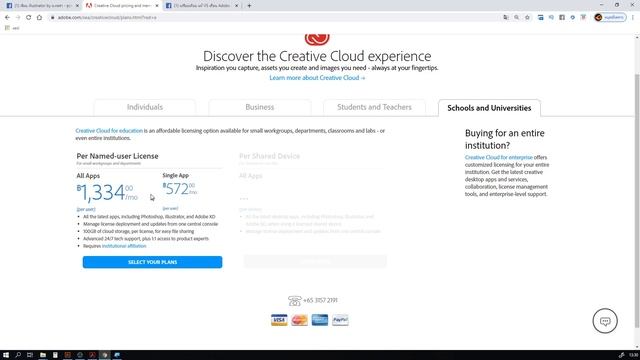Select the Students and Teachers tab

[374, 107]
